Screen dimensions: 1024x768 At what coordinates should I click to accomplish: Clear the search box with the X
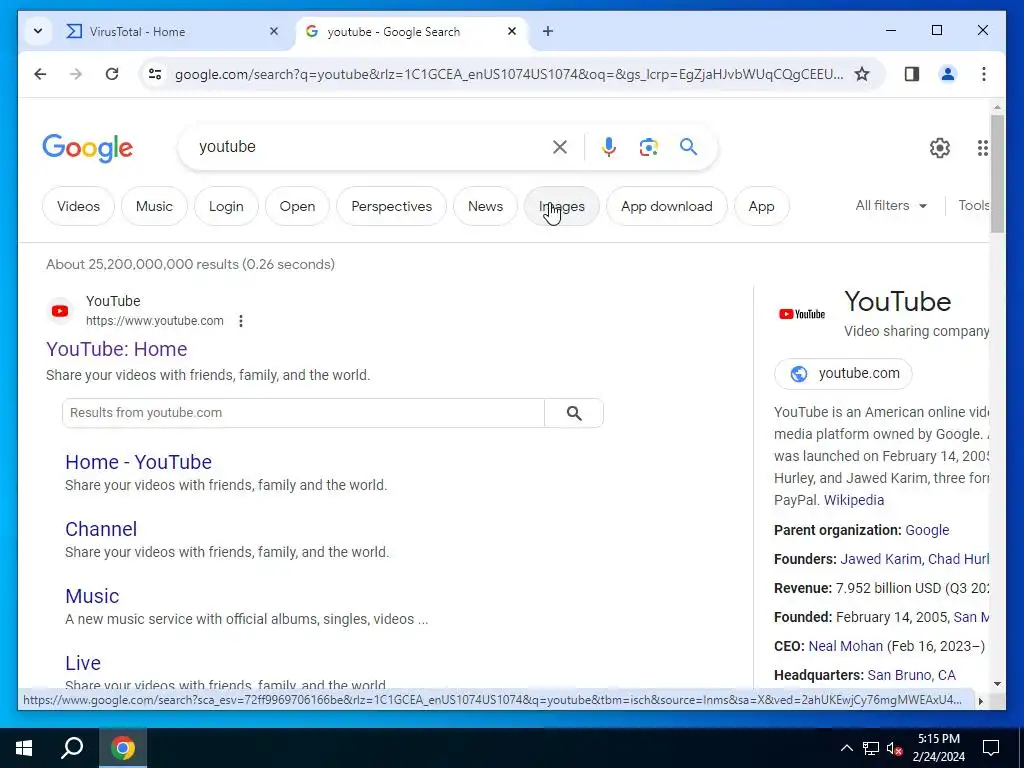click(x=560, y=147)
